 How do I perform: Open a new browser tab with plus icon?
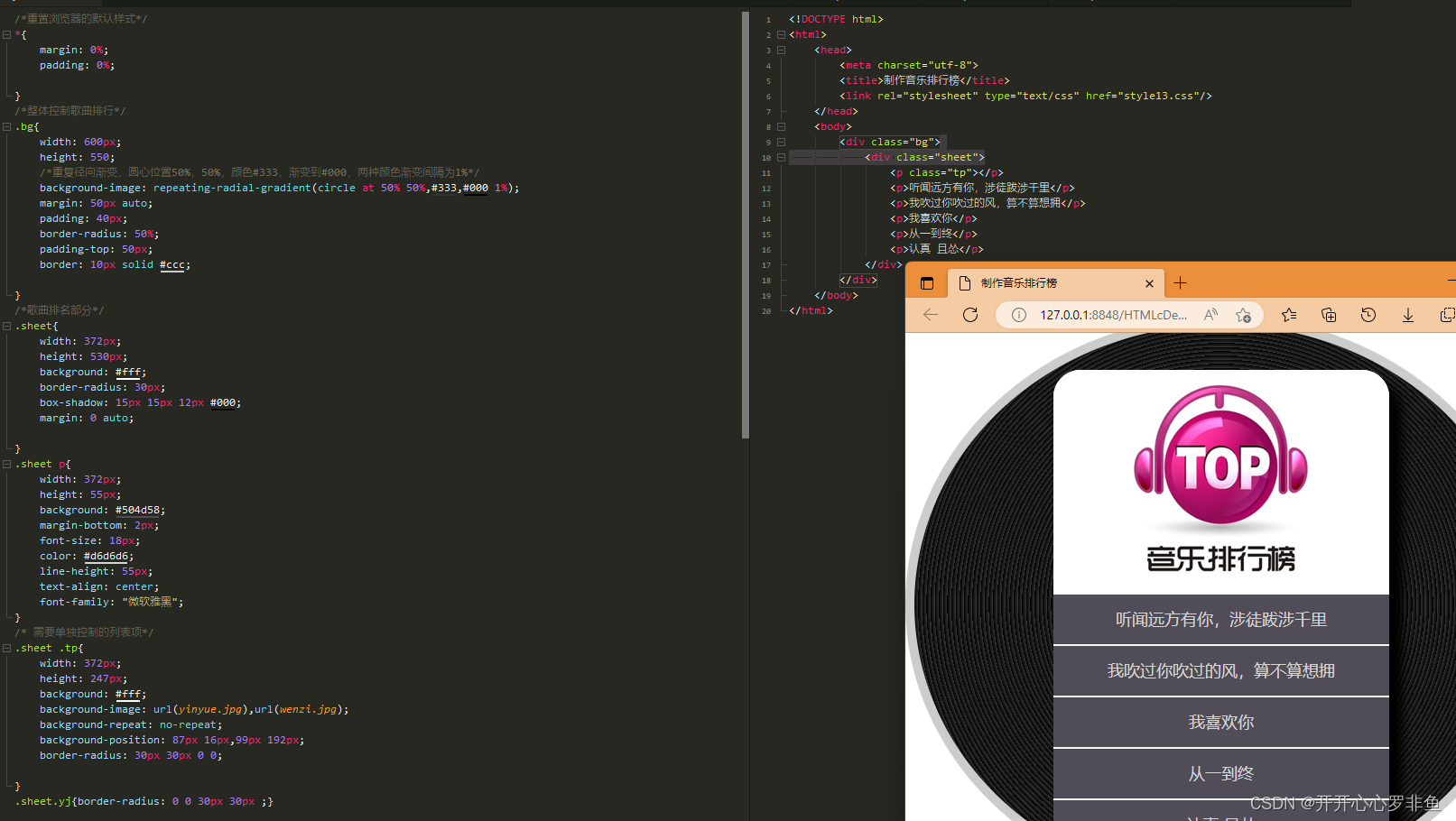[x=1180, y=283]
